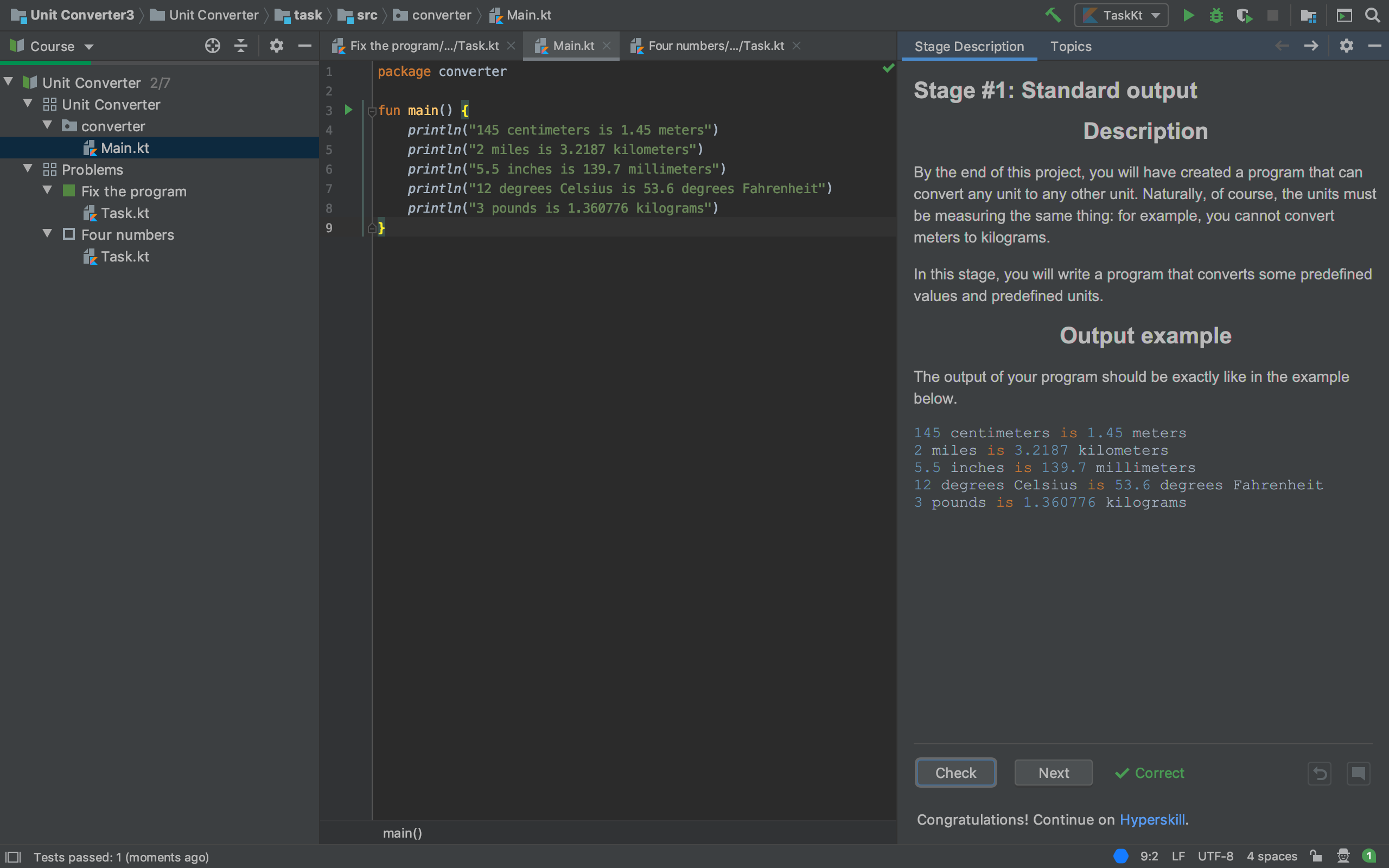Open the Four numbers Task.kt file
The image size is (1389, 868).
(125, 256)
